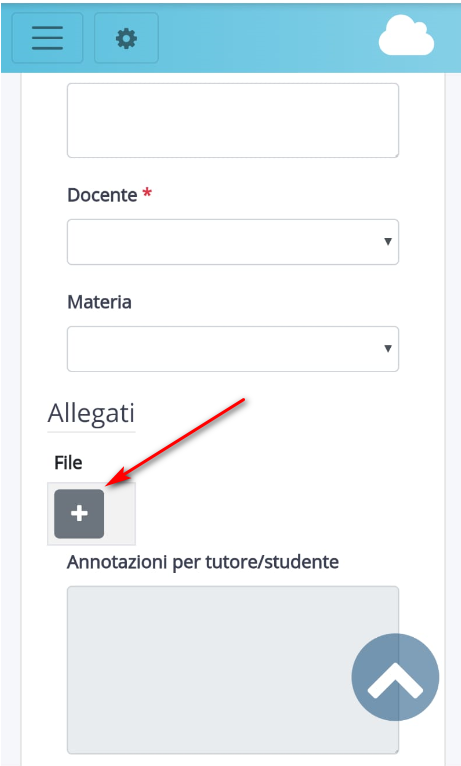461x766 pixels.
Task: Add a file attachment with plus button
Action: tap(79, 514)
